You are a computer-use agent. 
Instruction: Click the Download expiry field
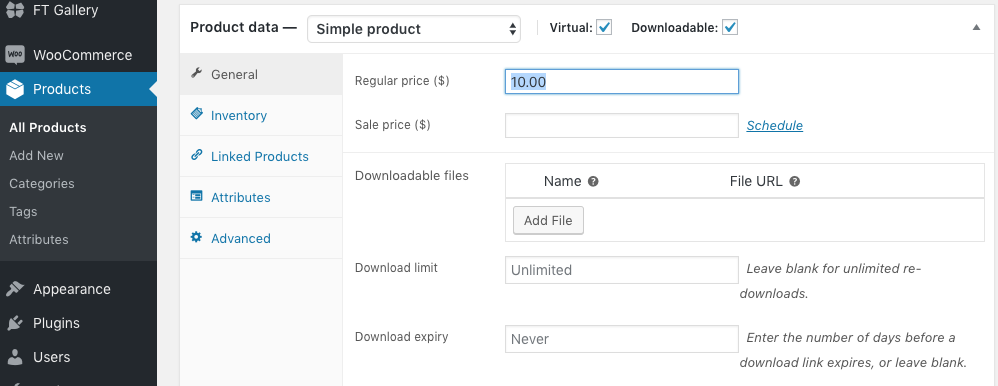(622, 339)
